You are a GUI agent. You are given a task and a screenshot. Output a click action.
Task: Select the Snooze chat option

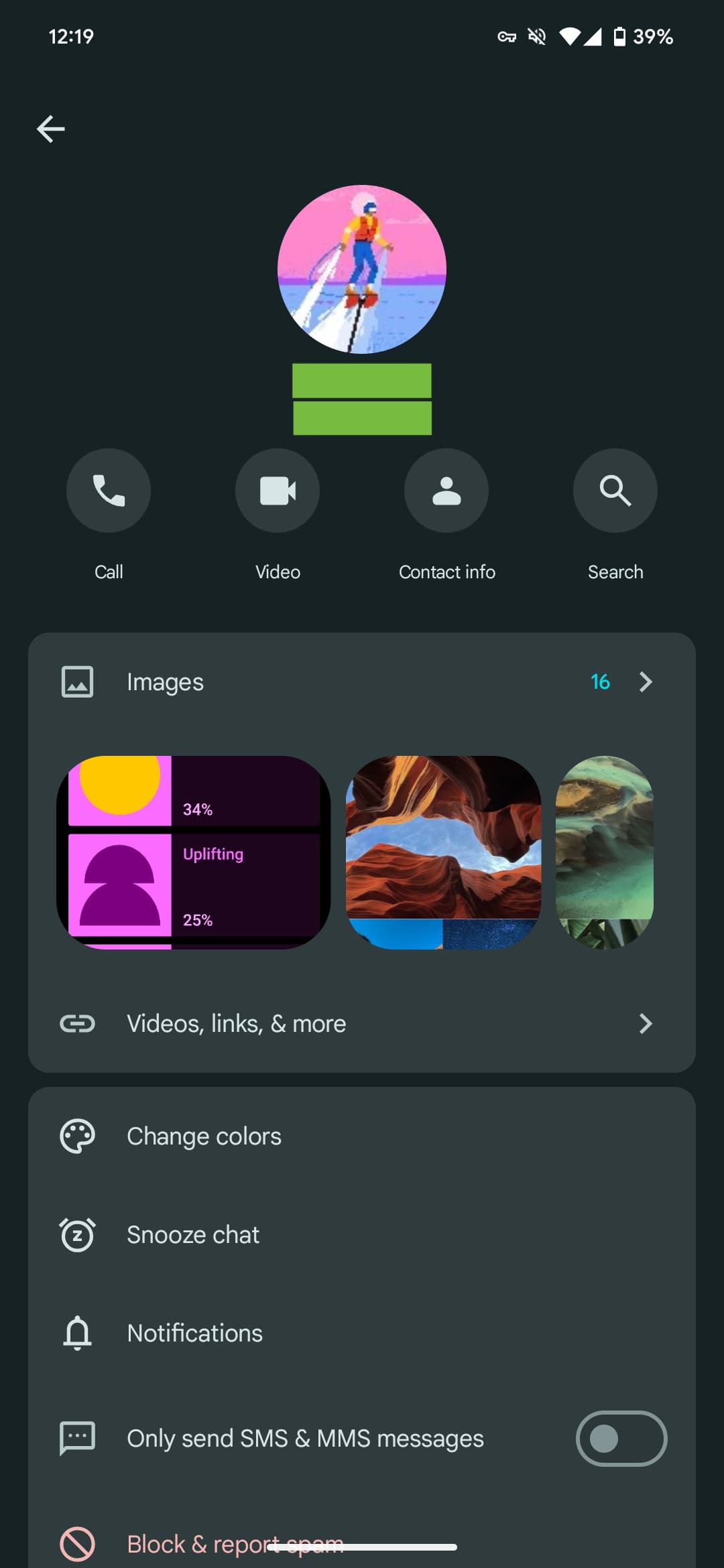tap(193, 1234)
